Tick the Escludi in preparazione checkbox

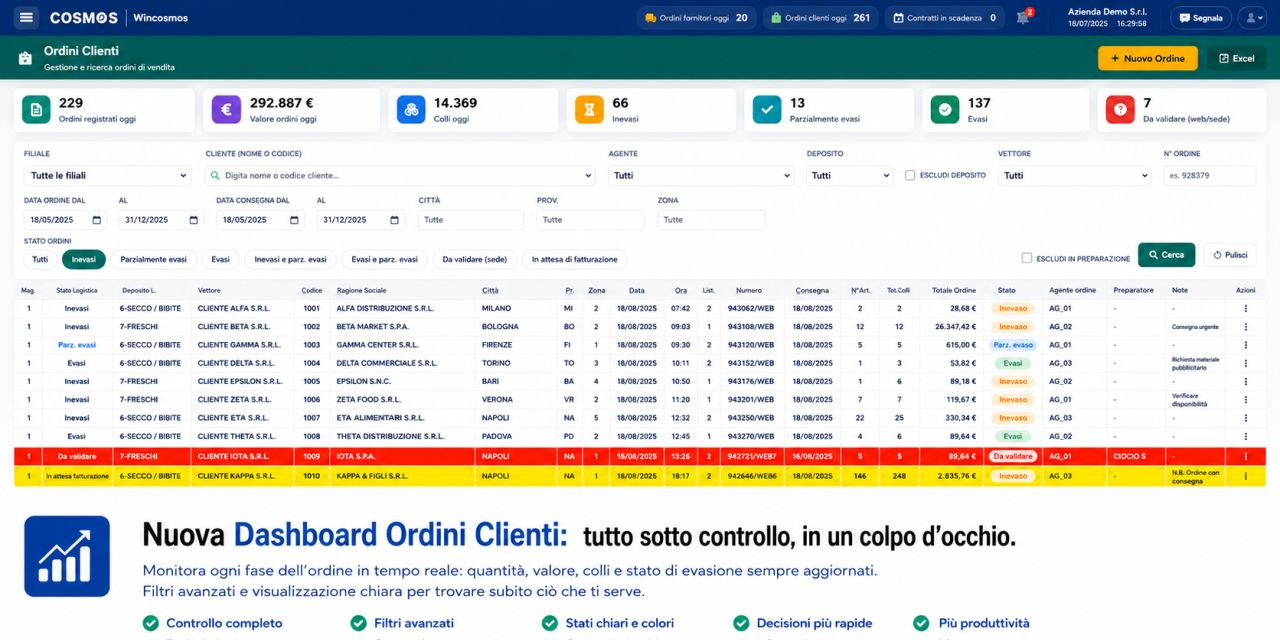pyautogui.click(x=1027, y=258)
